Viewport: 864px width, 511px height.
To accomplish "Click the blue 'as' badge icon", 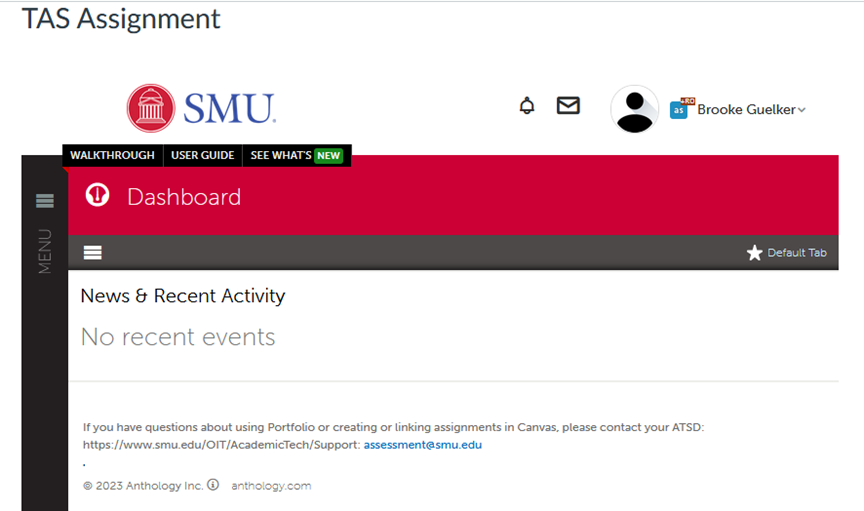I will 680,109.
